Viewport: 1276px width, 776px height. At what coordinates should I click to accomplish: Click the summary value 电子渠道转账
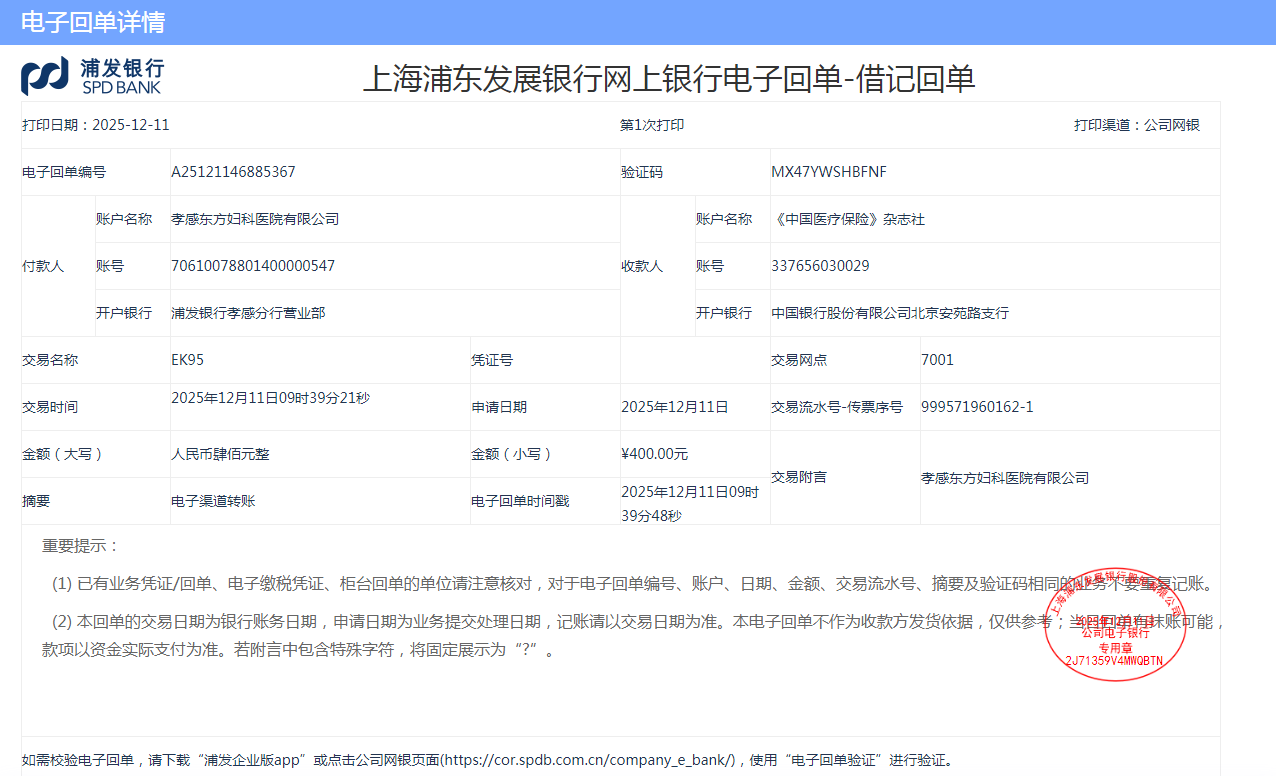213,501
